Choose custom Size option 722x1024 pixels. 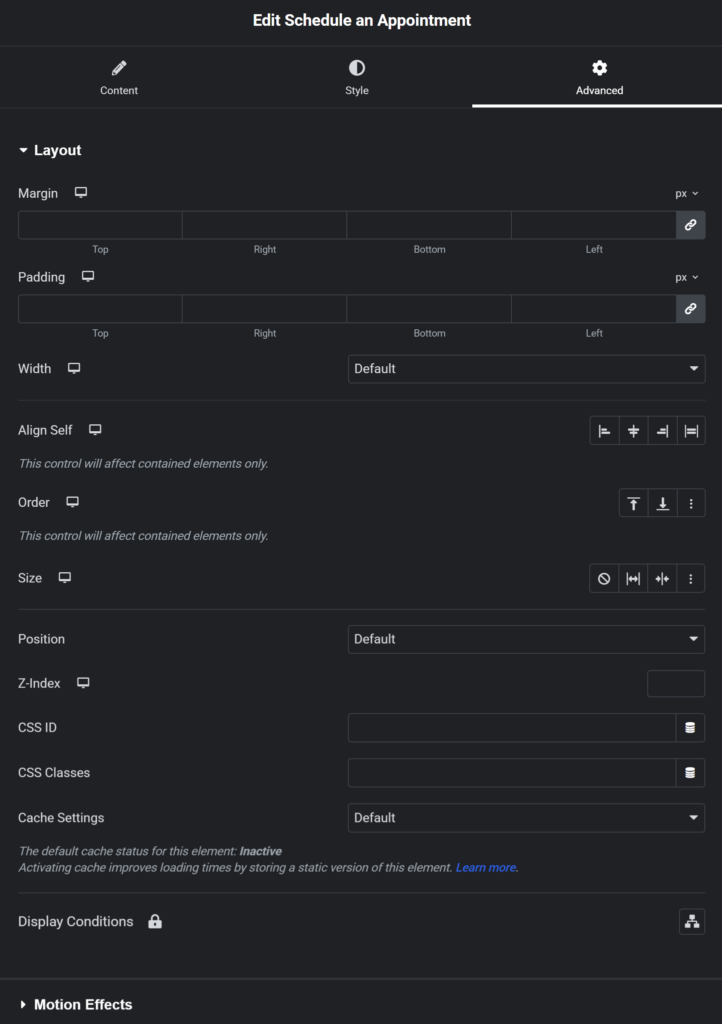click(x=691, y=579)
